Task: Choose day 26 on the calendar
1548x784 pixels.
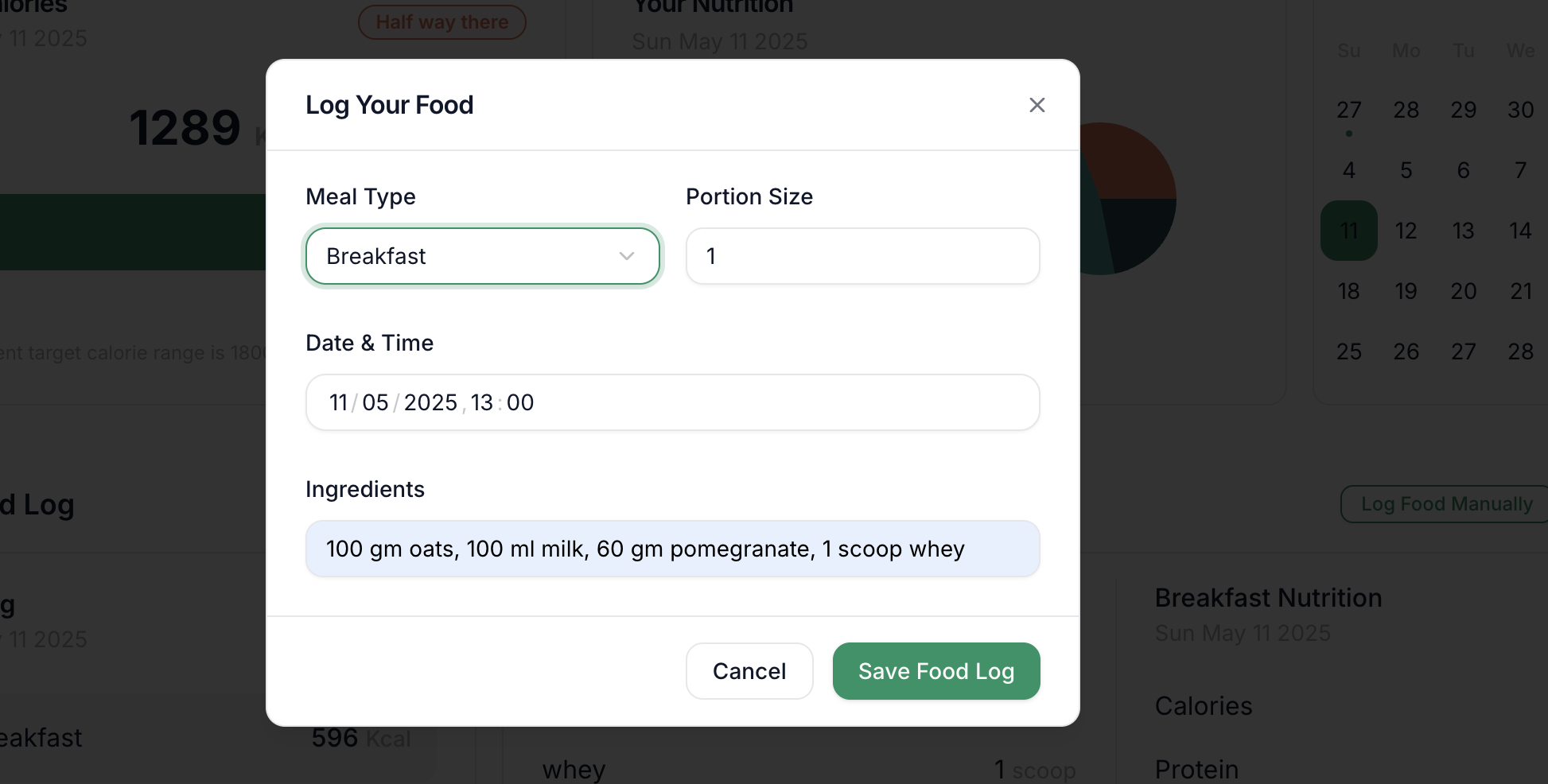Action: click(x=1406, y=351)
